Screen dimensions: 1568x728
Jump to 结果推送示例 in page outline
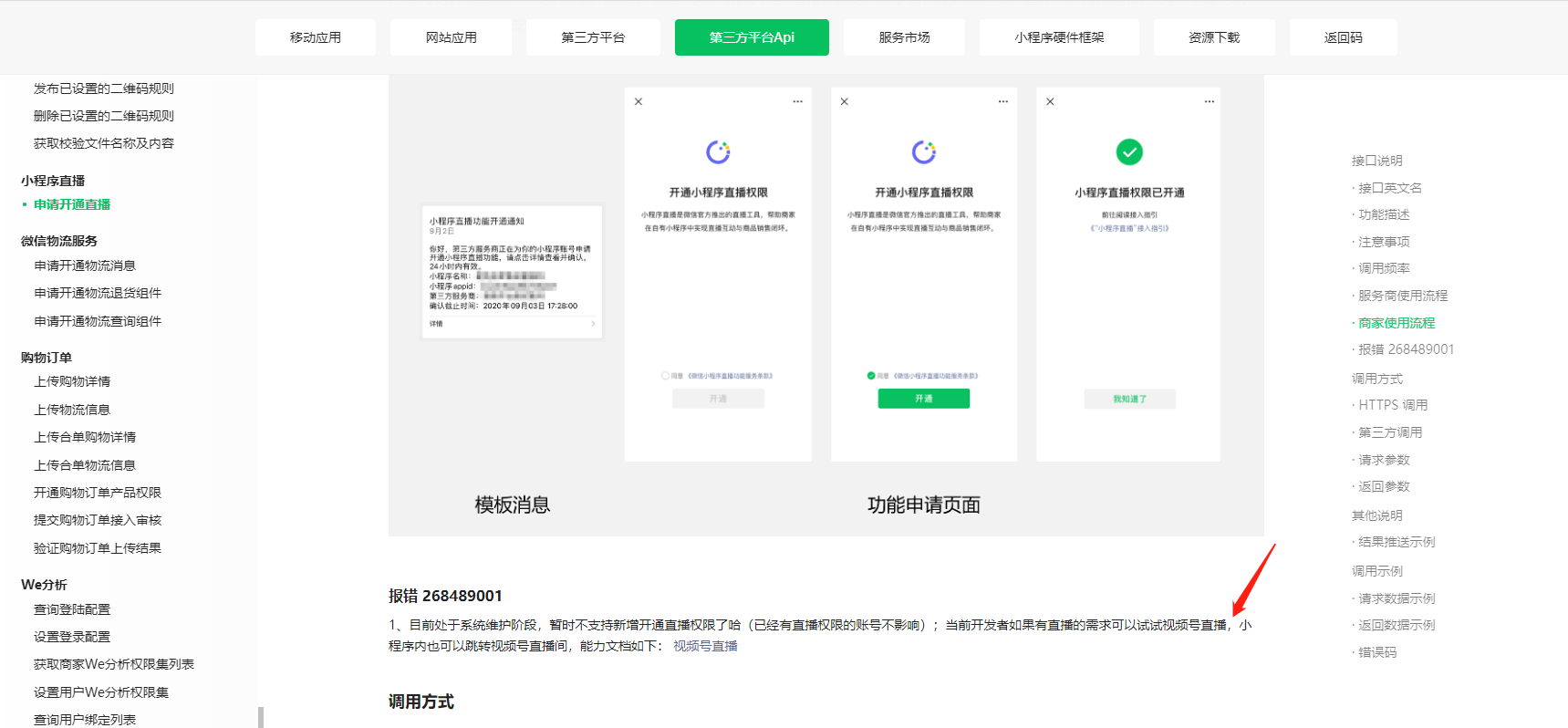1397,542
